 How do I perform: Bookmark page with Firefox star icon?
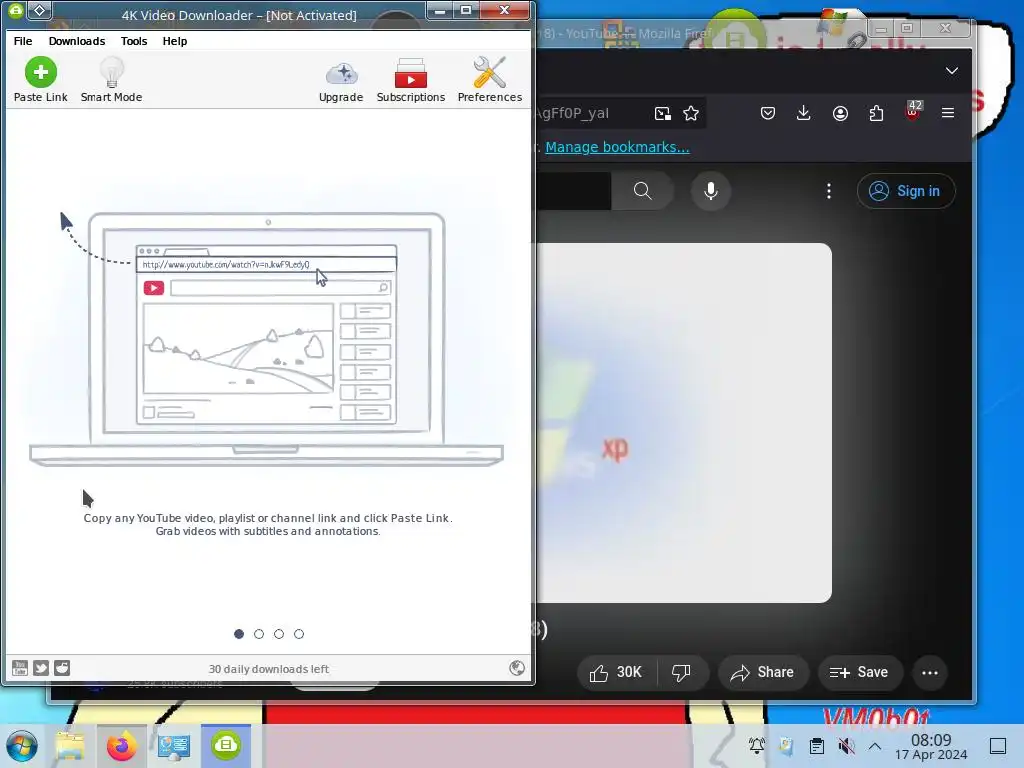coord(691,114)
